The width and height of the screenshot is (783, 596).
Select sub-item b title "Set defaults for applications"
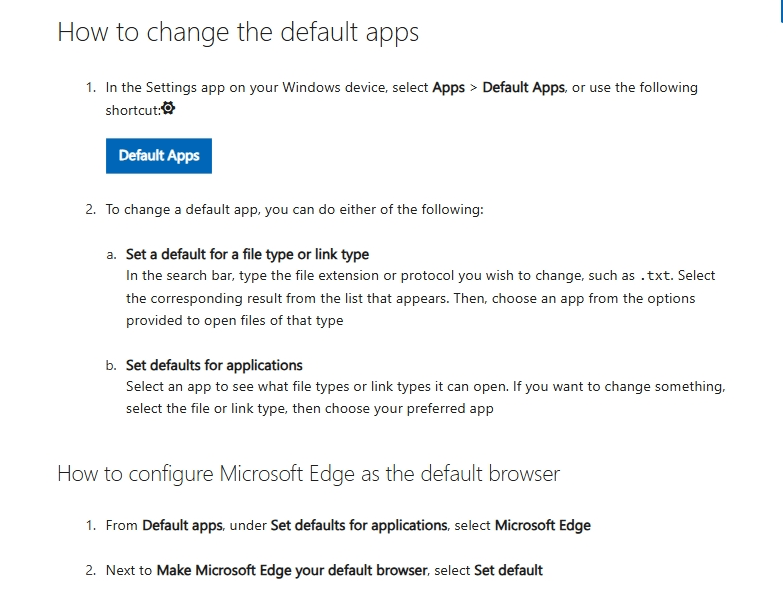pyautogui.click(x=214, y=365)
